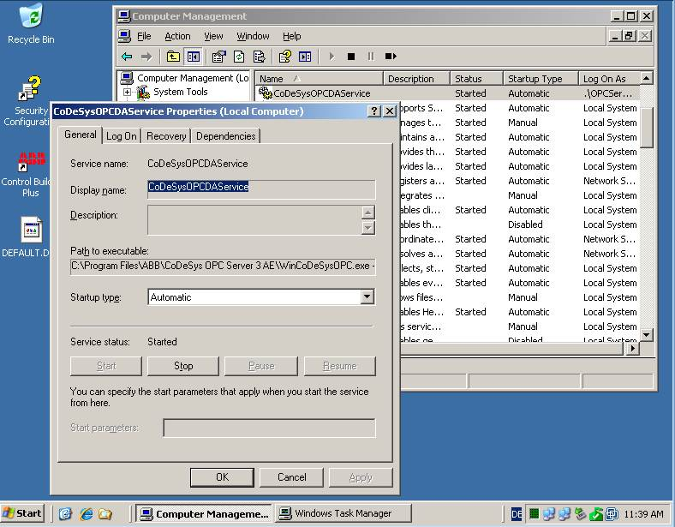
Task: Switch to the Log On tab
Action: [x=121, y=136]
